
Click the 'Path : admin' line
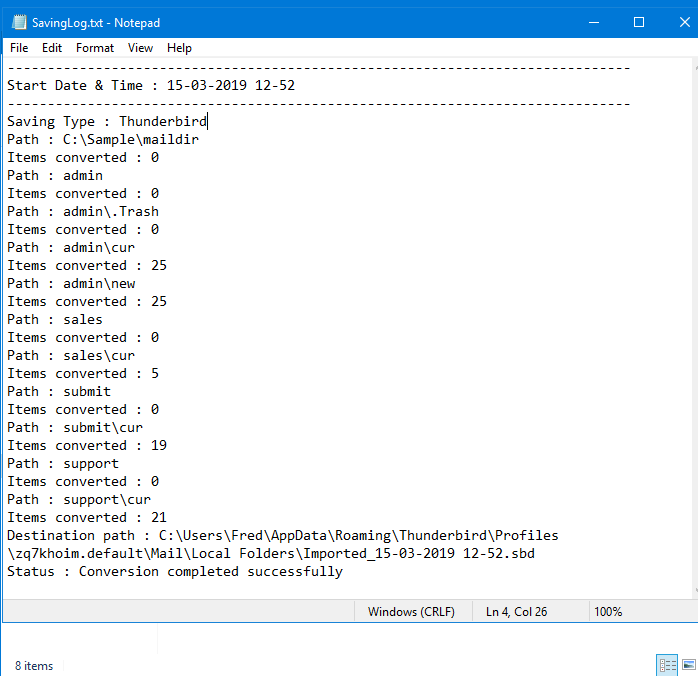pyautogui.click(x=55, y=175)
